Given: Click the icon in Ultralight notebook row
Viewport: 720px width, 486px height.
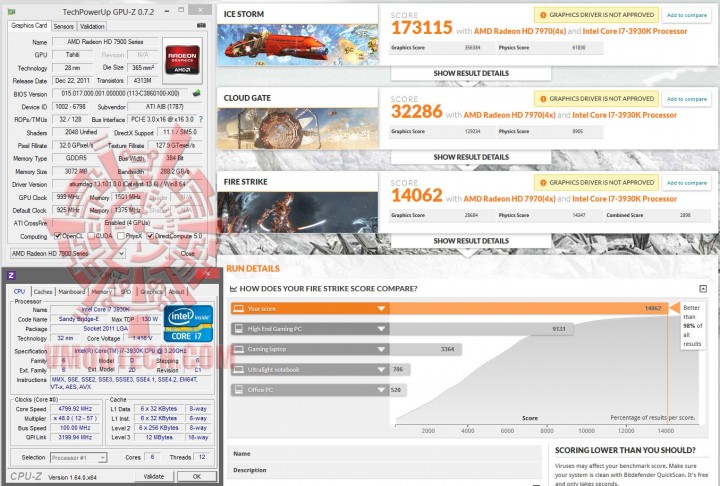Looking at the screenshot, I should pos(238,369).
